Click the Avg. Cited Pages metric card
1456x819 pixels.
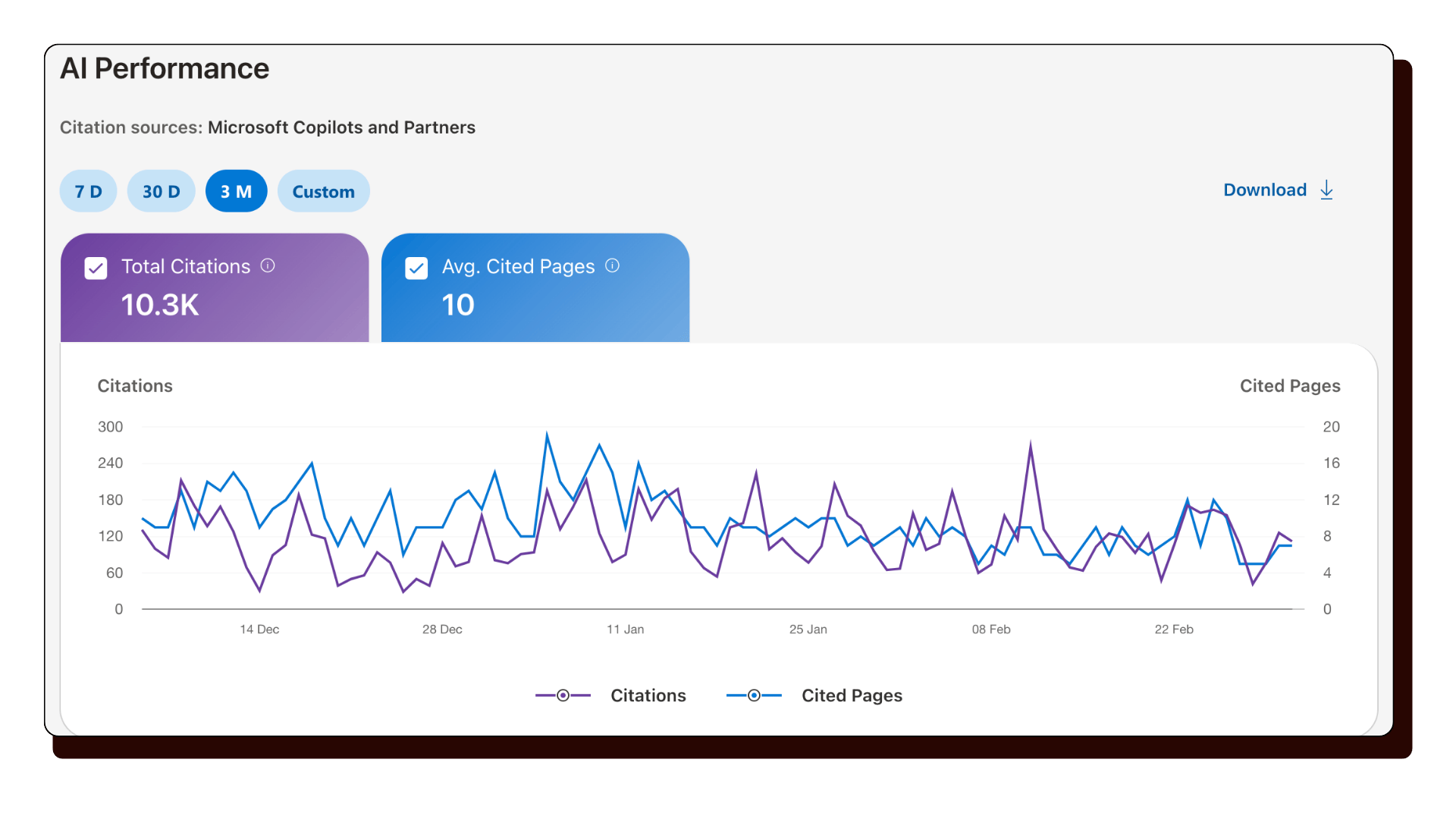coord(535,288)
